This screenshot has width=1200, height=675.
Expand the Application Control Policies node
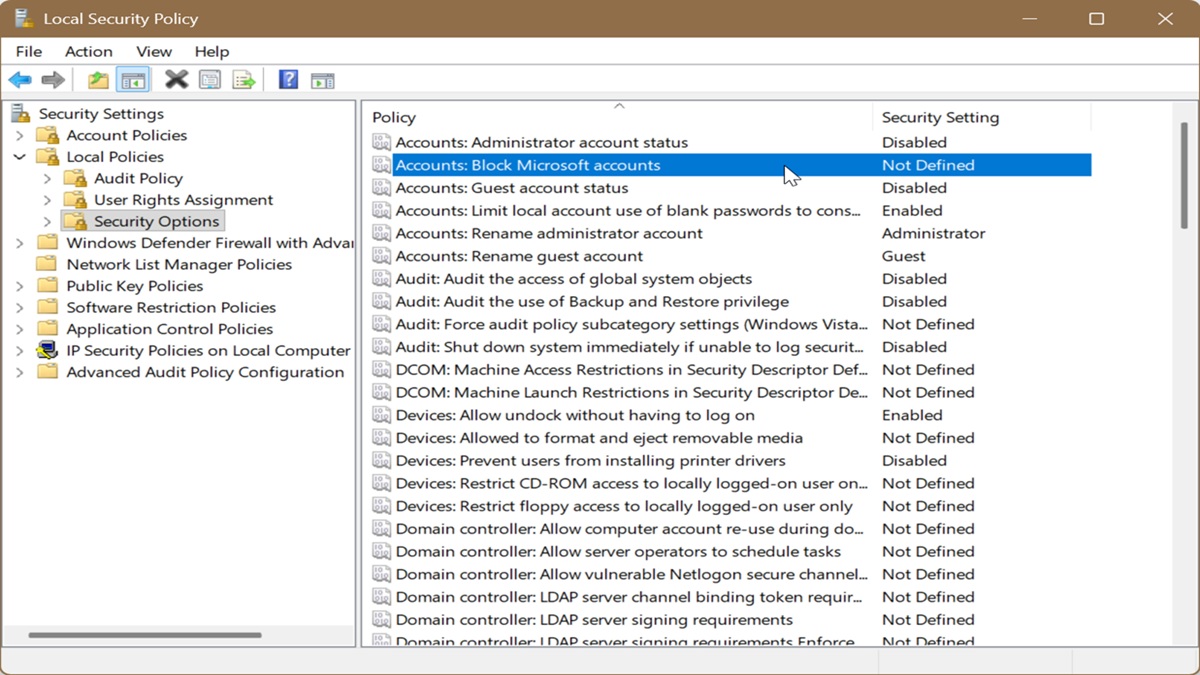click(19, 329)
